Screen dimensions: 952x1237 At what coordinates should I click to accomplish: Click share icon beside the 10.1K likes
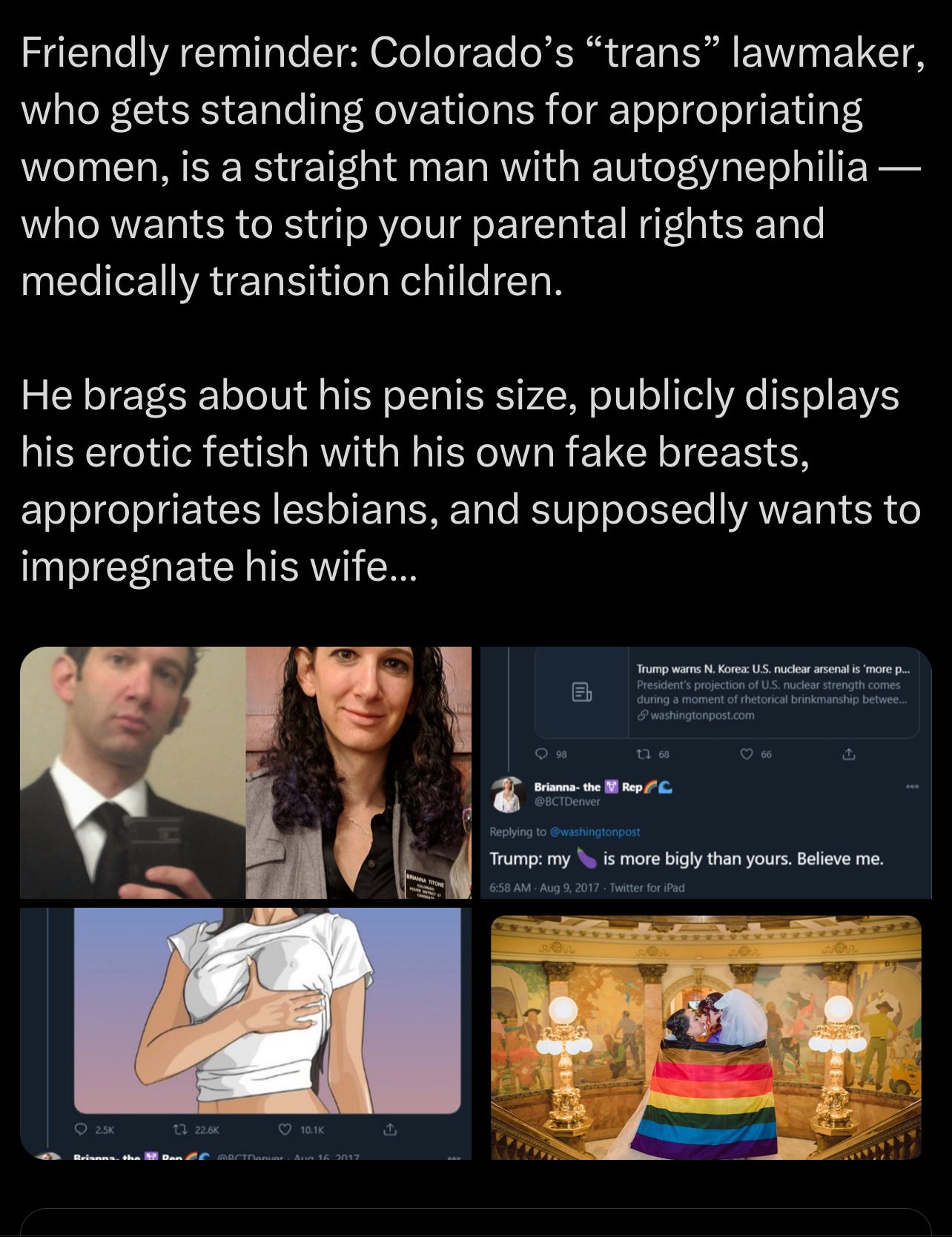(389, 1129)
